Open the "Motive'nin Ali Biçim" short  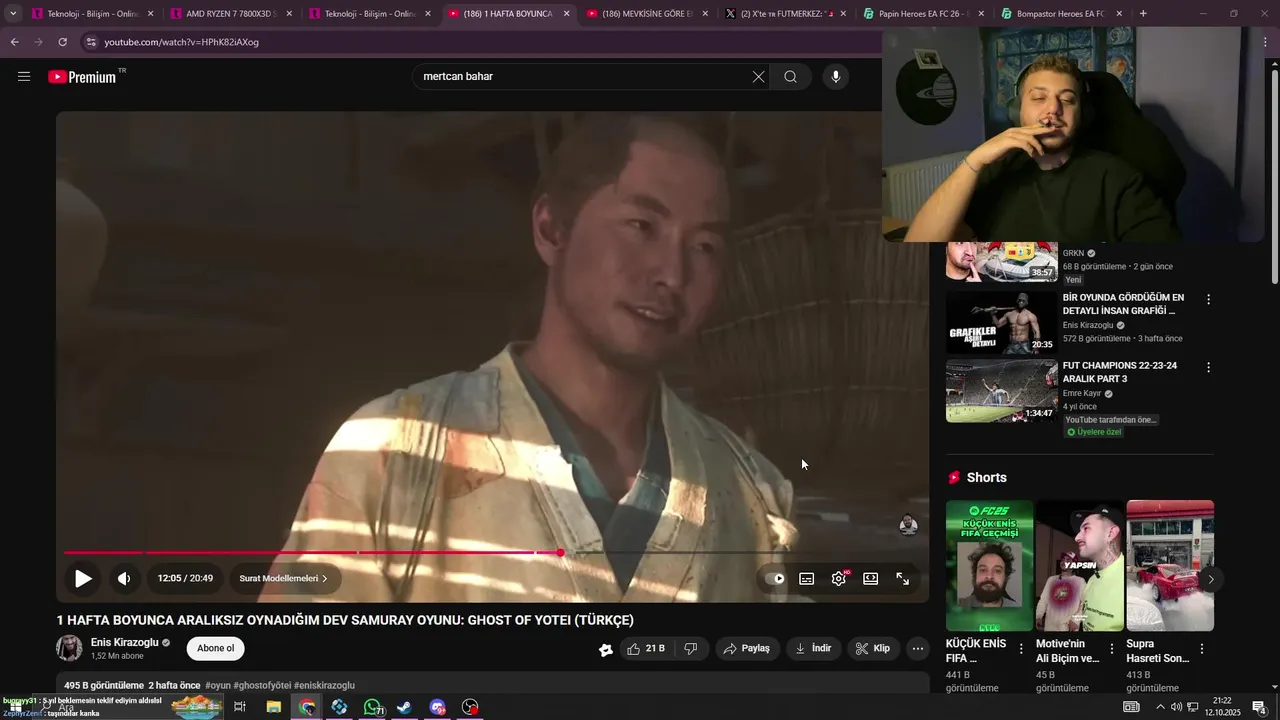(x=1079, y=566)
